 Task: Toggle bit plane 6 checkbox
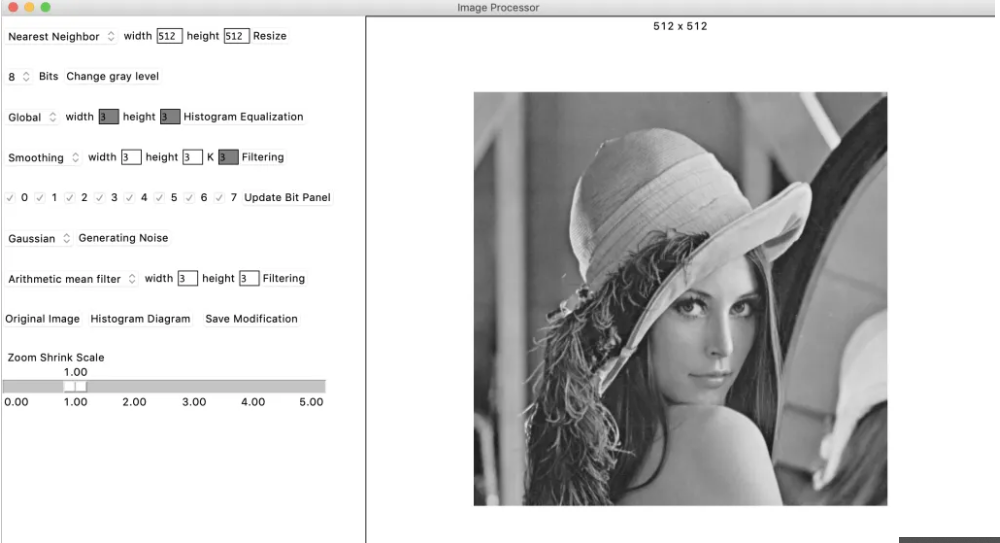tap(189, 198)
